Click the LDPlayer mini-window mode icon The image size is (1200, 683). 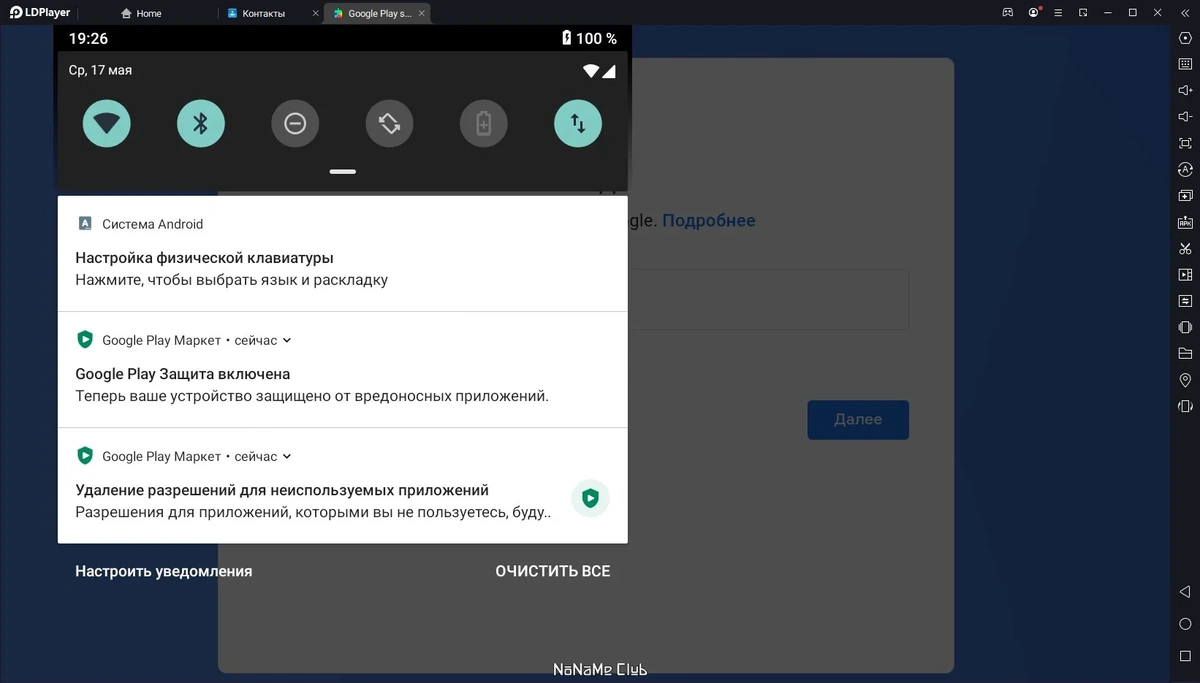coord(1083,12)
